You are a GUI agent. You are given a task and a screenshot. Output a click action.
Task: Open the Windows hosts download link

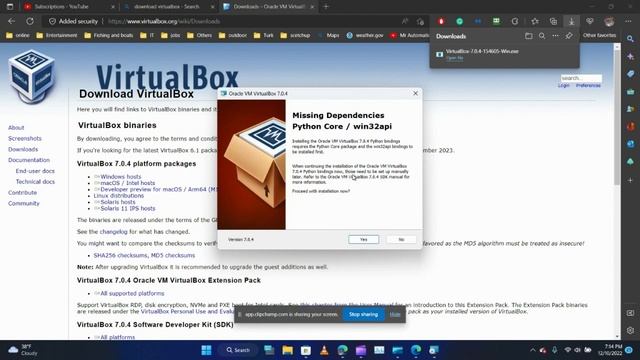[120, 177]
